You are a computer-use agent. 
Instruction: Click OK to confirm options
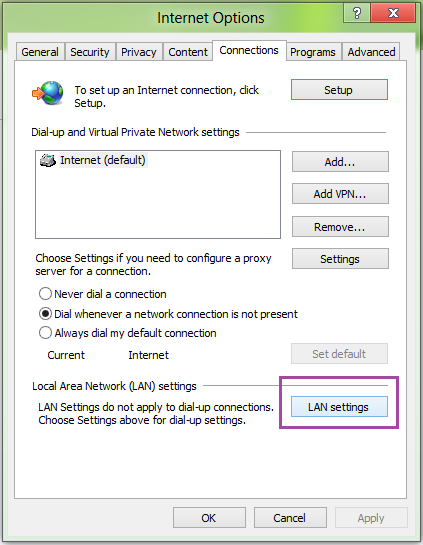209,518
